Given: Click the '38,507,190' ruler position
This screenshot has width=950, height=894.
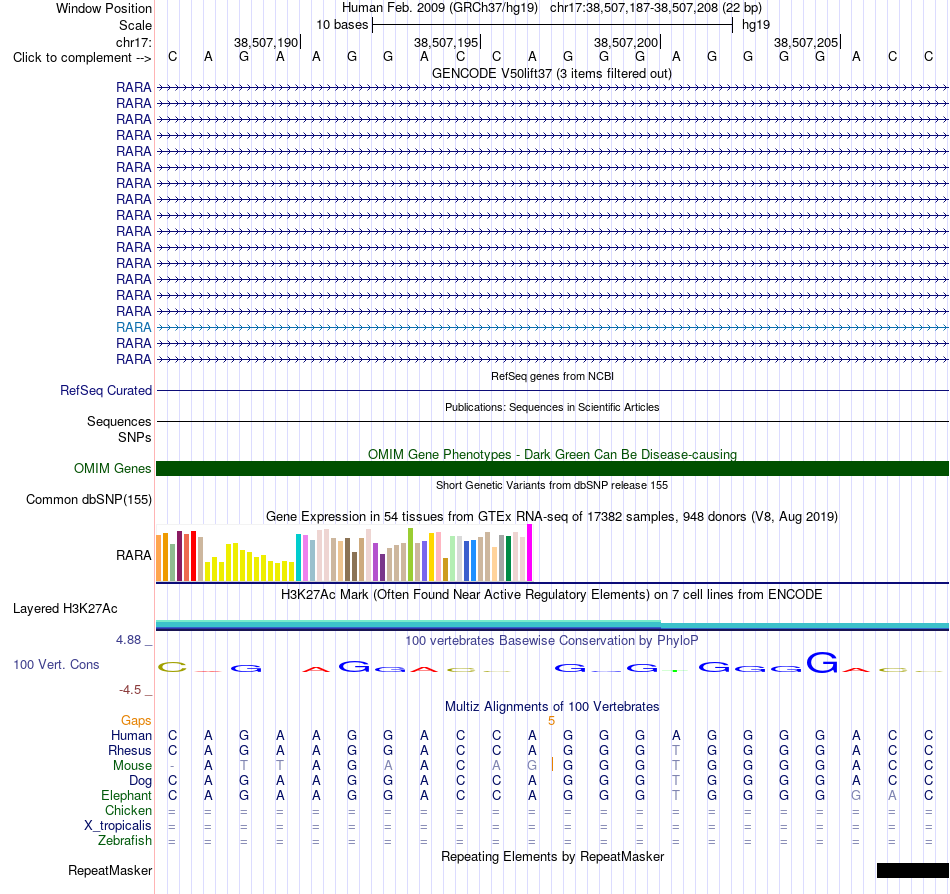Looking at the screenshot, I should click(266, 42).
